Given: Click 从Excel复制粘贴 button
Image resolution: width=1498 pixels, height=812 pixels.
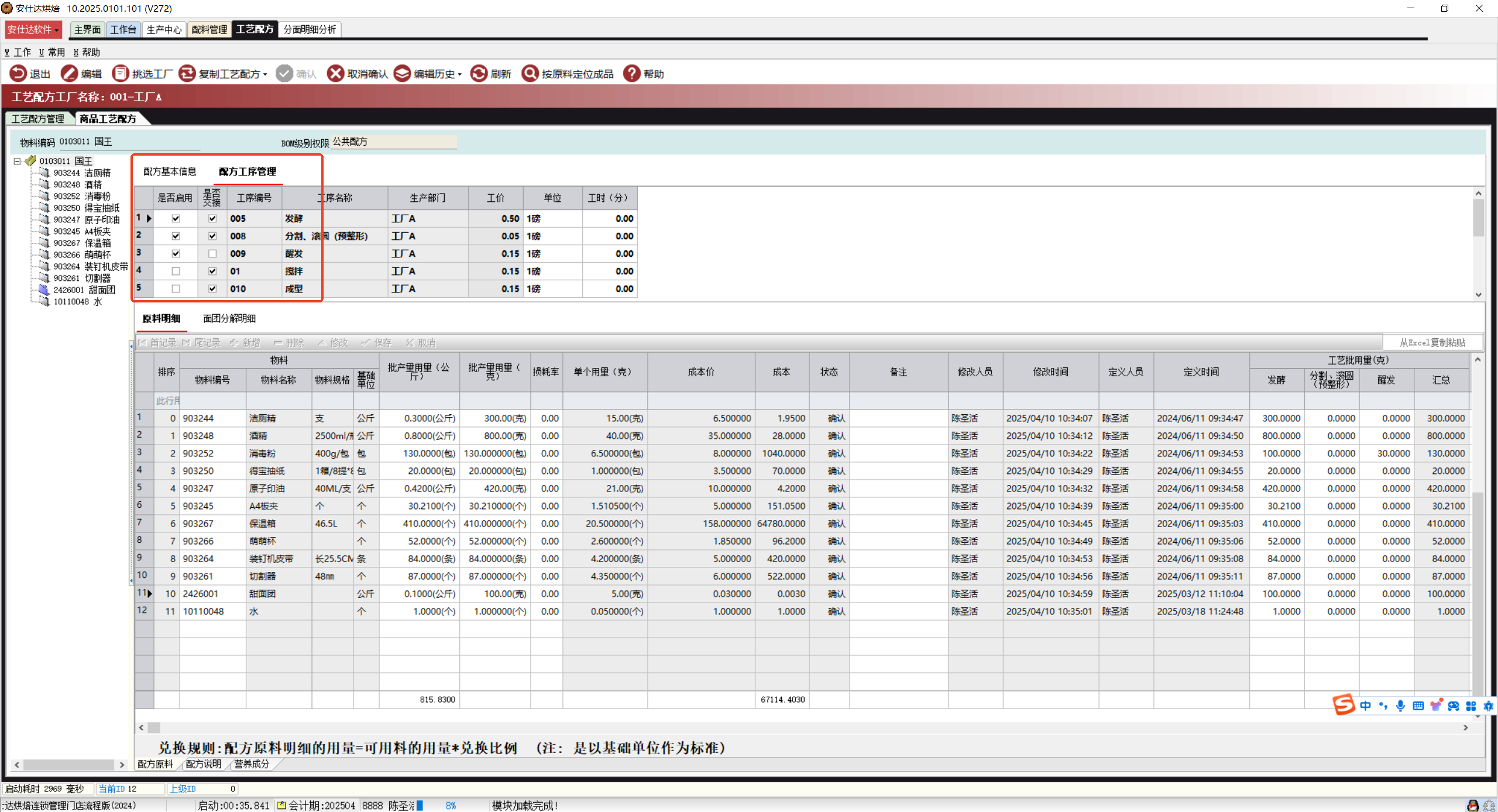Looking at the screenshot, I should point(1432,343).
